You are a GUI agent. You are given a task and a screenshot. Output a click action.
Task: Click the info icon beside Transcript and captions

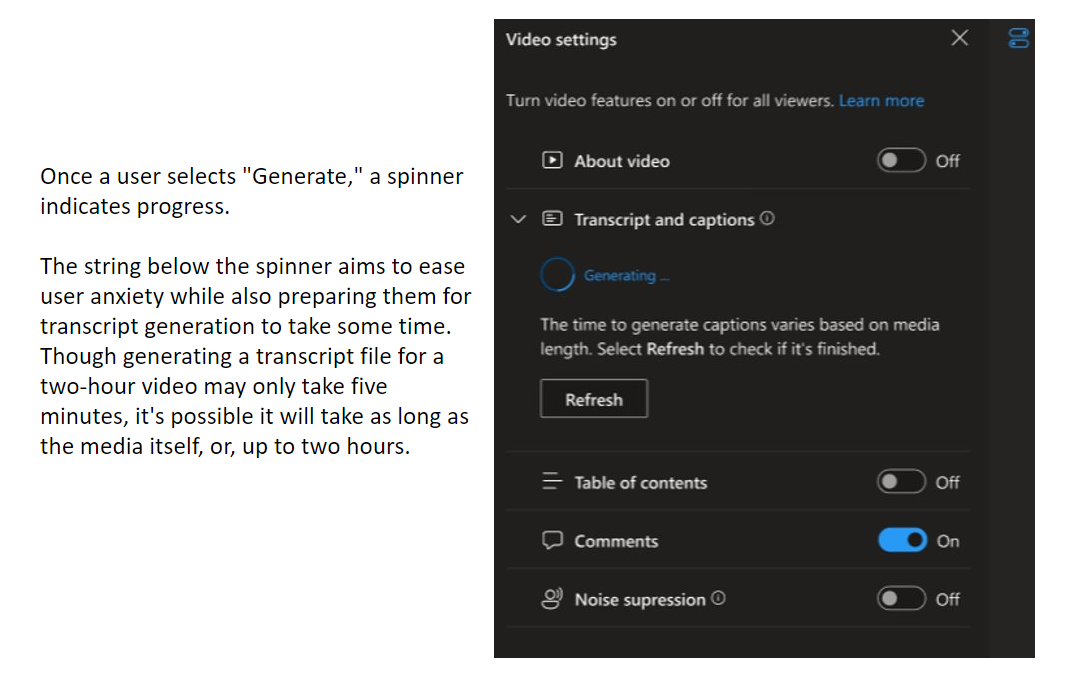tap(767, 219)
